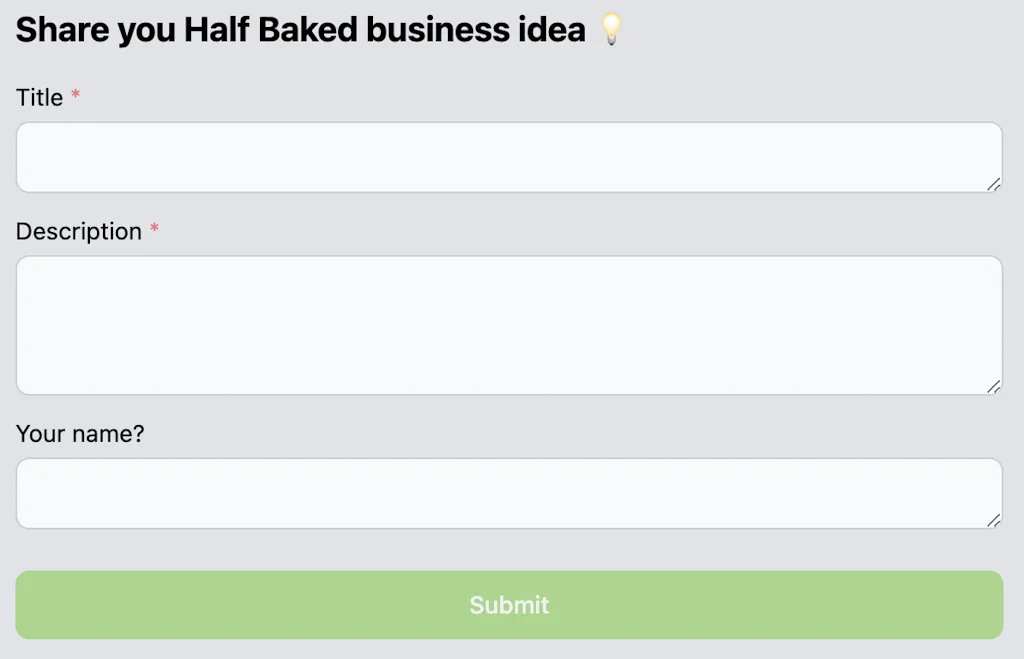
Task: Click the resize handle on Title field
Action: 994,184
